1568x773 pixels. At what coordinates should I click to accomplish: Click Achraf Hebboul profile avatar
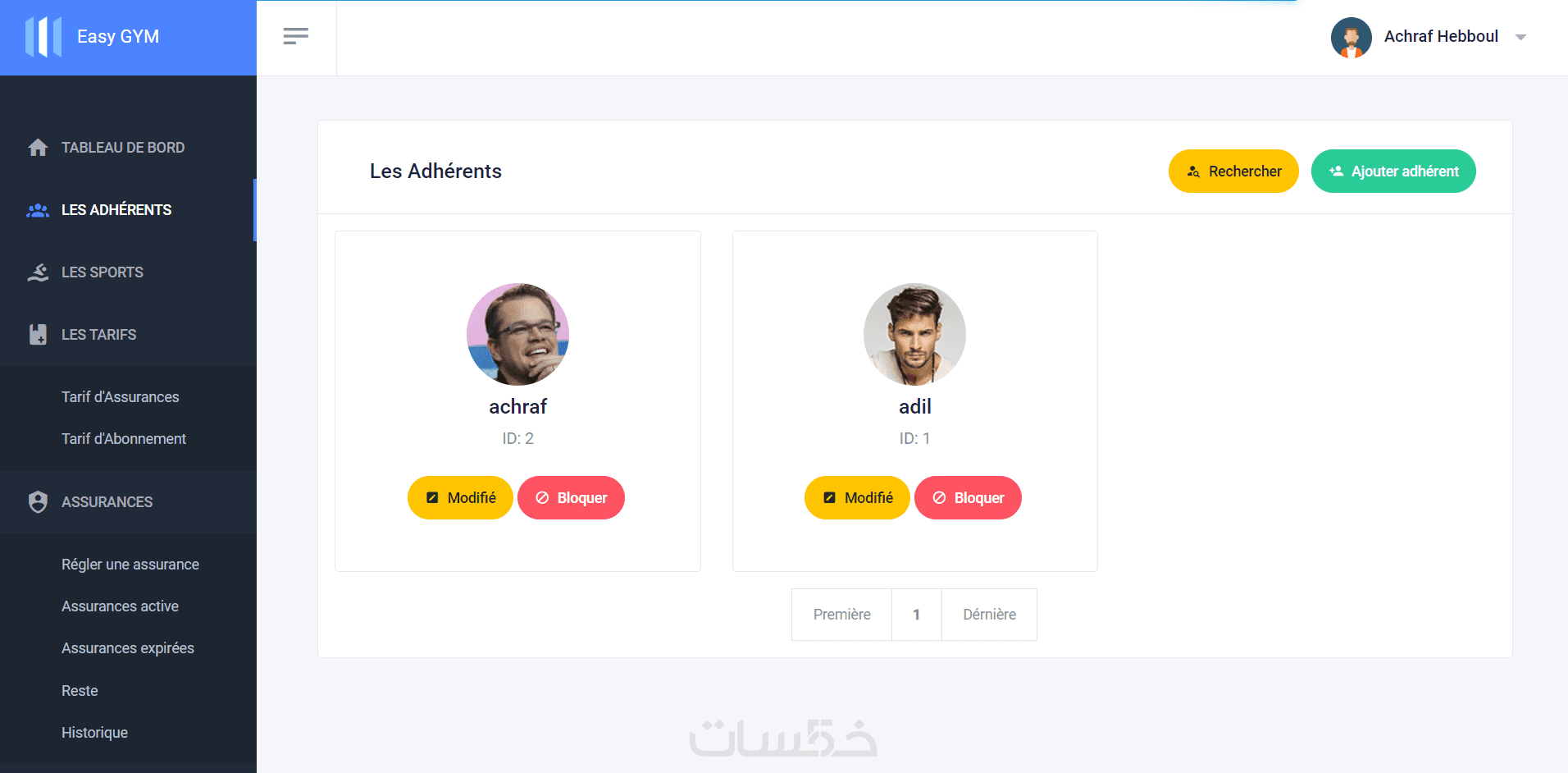tap(1351, 38)
